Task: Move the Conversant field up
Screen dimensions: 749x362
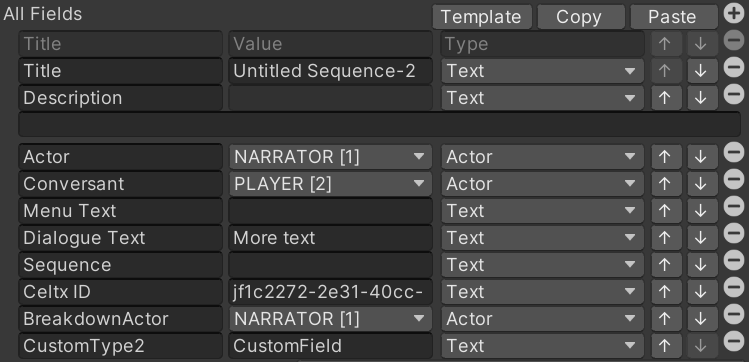Action: tap(665, 183)
